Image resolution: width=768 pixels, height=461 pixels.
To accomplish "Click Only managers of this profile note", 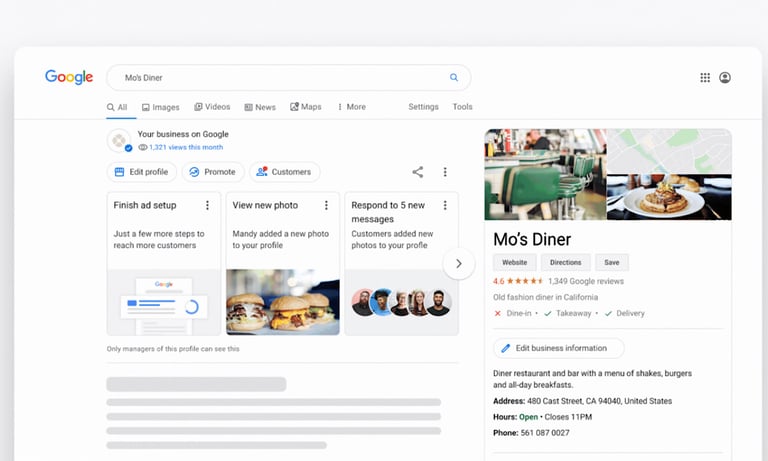I will point(173,349).
